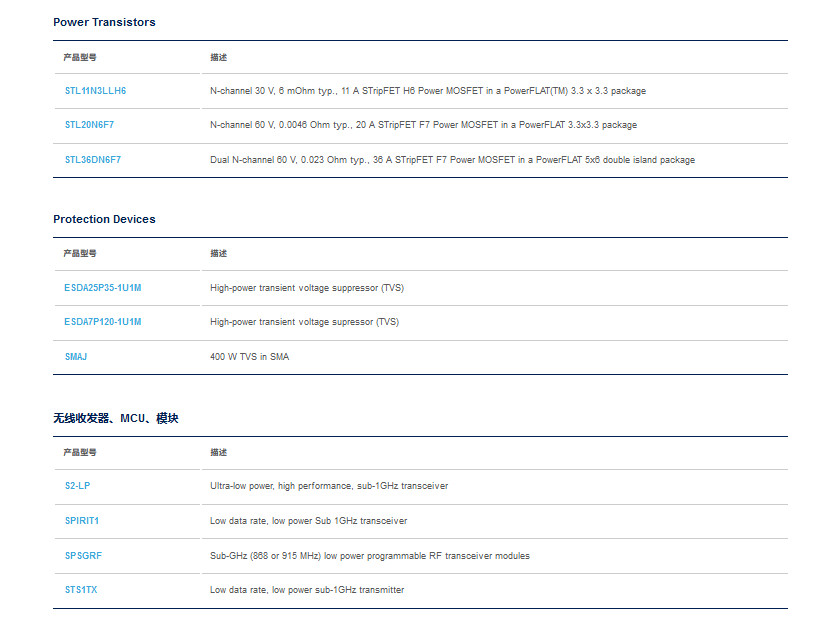The width and height of the screenshot is (815, 630).
Task: Open the STL11N3LLH6 product link
Action: coord(95,91)
